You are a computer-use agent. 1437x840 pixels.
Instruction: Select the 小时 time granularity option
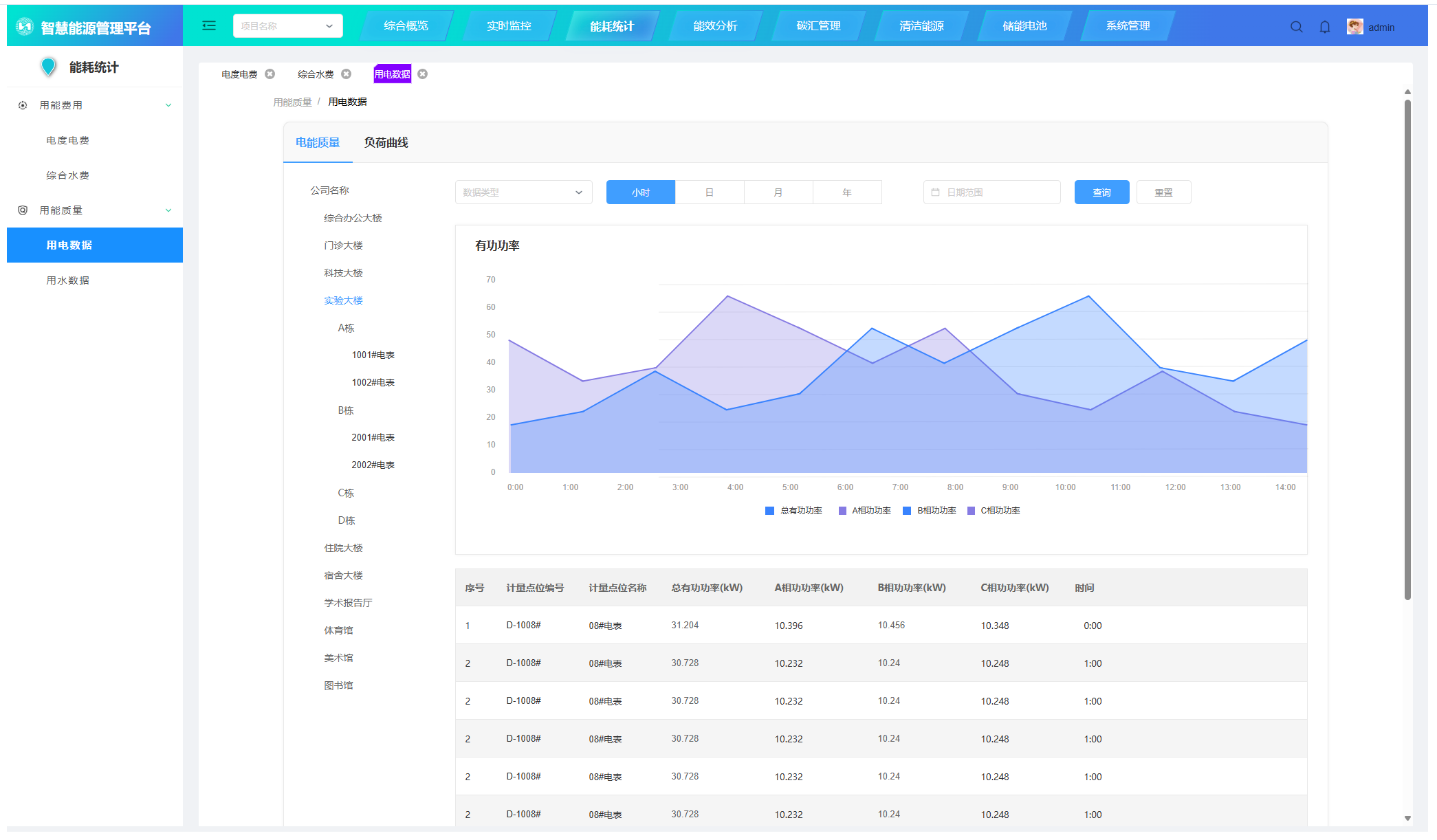coord(640,192)
